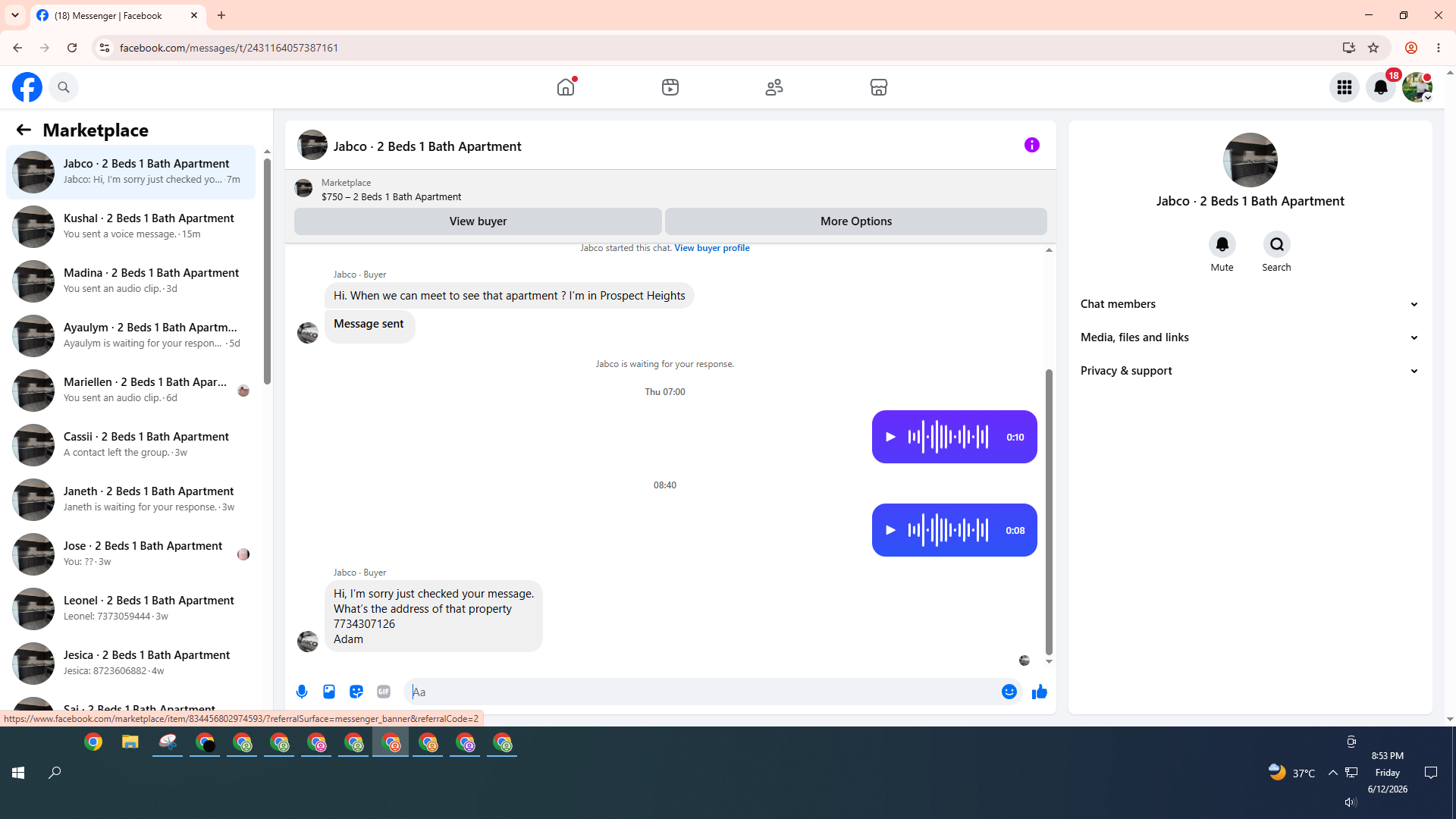This screenshot has width=1456, height=819.
Task: Click the address bar URL
Action: [x=229, y=48]
